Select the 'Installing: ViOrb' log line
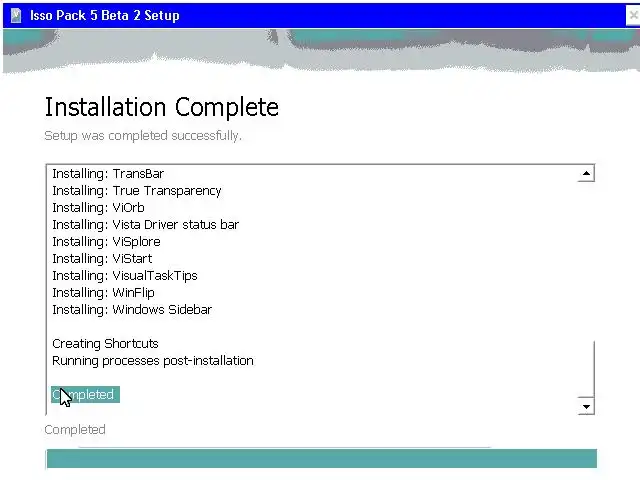640x480 pixels. coord(98,208)
